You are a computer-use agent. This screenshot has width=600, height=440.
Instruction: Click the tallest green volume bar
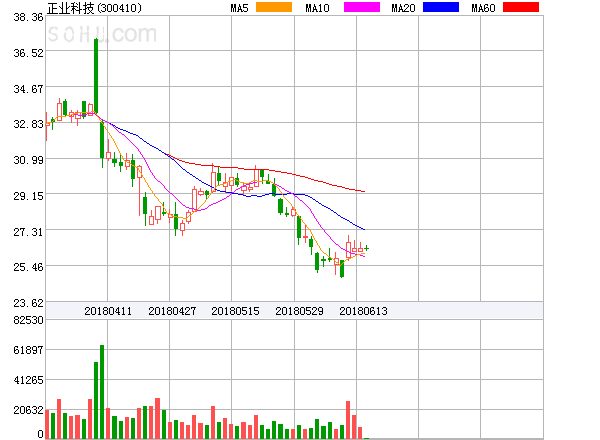(102, 392)
